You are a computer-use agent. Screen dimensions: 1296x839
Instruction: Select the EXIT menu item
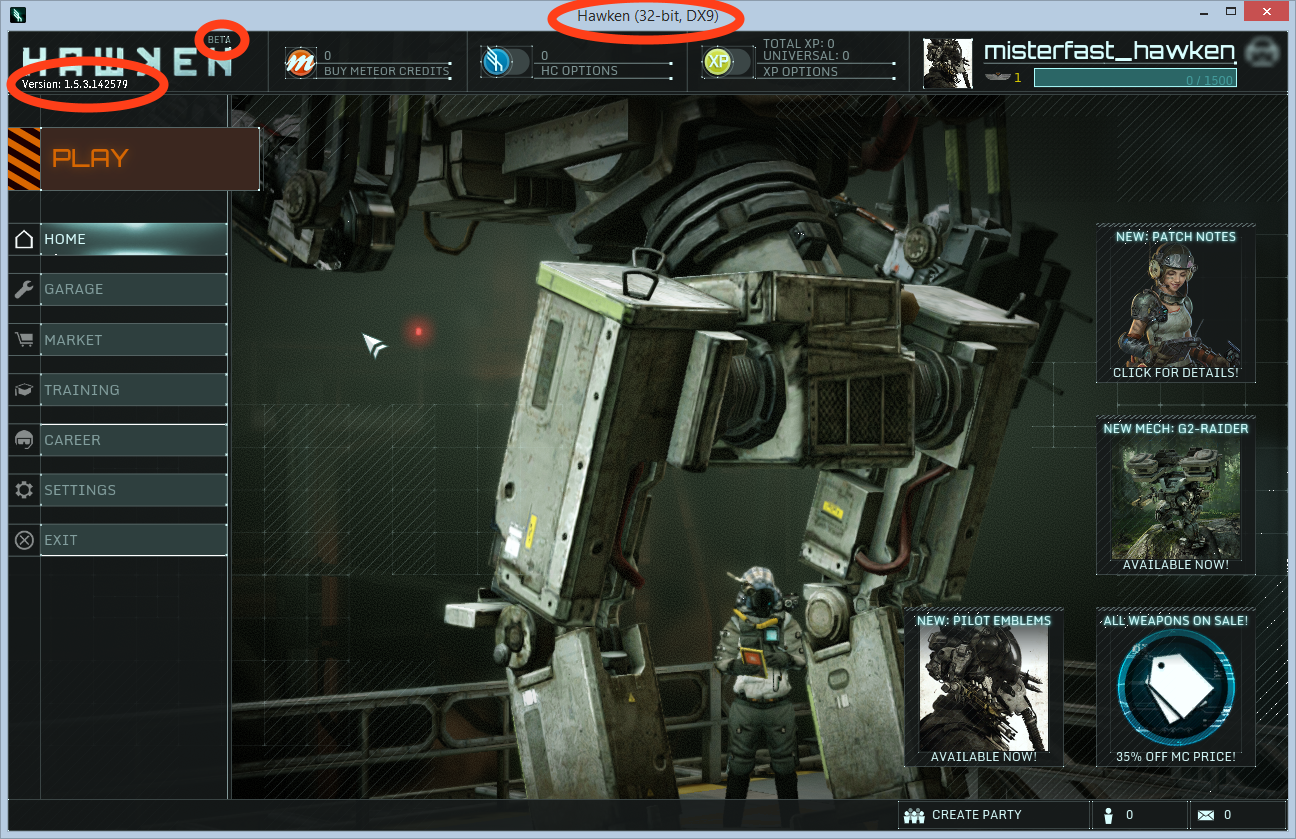[x=134, y=540]
